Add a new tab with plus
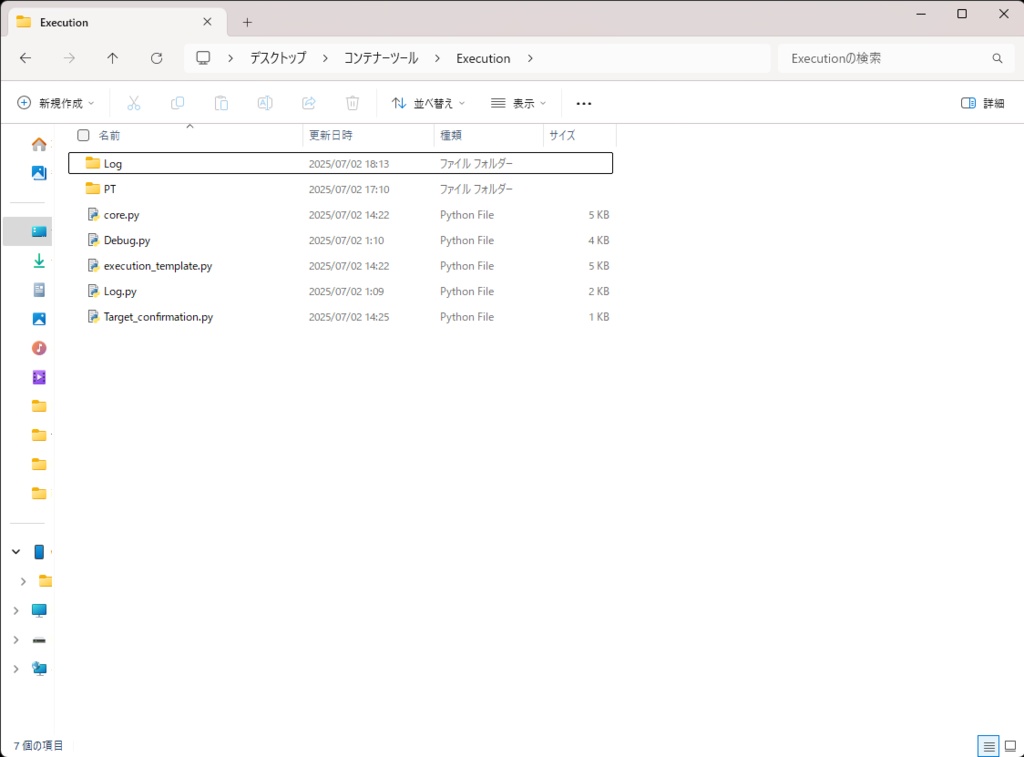The image size is (1024, 757). point(248,22)
